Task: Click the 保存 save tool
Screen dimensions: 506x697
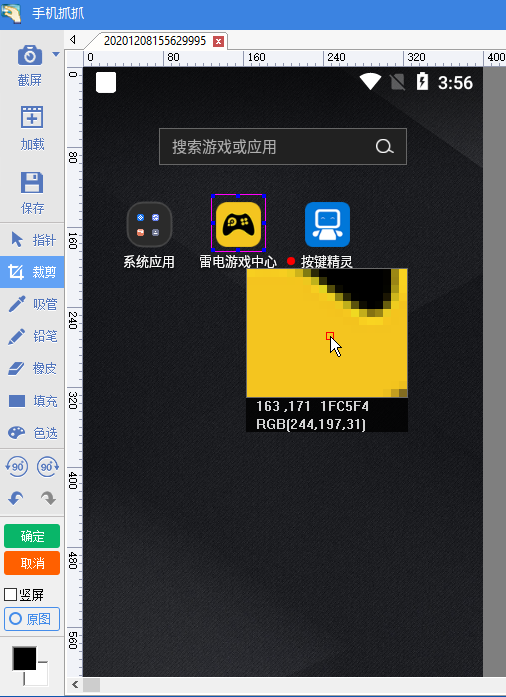Action: [x=32, y=193]
